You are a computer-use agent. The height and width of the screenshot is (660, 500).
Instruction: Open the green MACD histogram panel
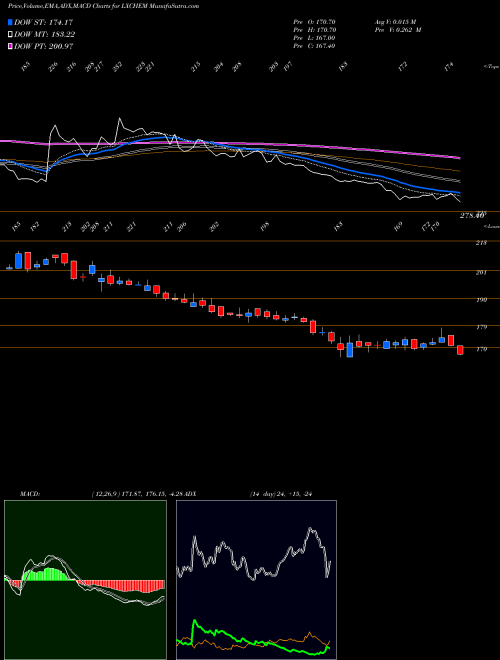[85, 580]
